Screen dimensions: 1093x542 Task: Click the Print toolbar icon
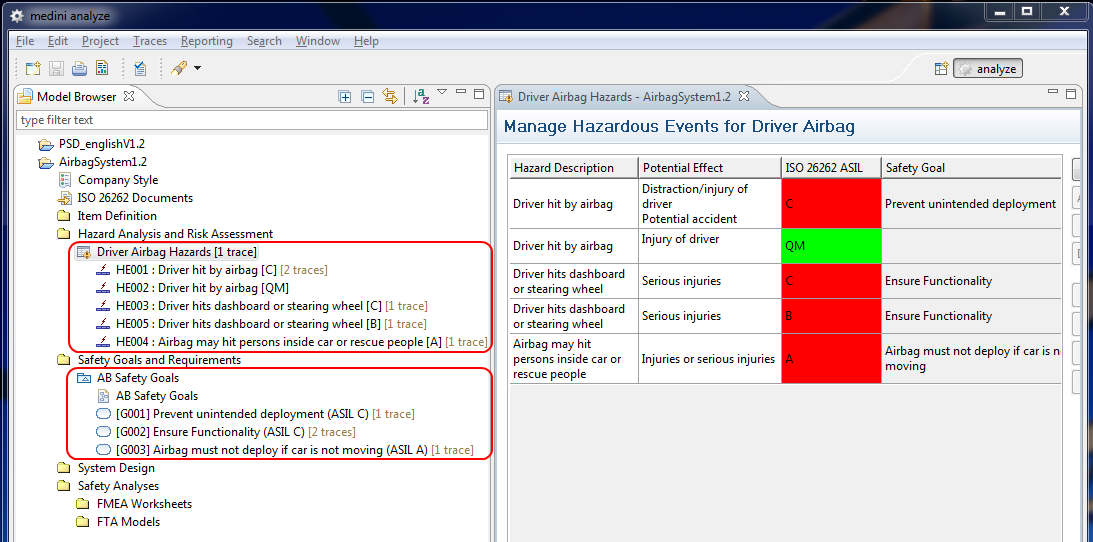79,68
